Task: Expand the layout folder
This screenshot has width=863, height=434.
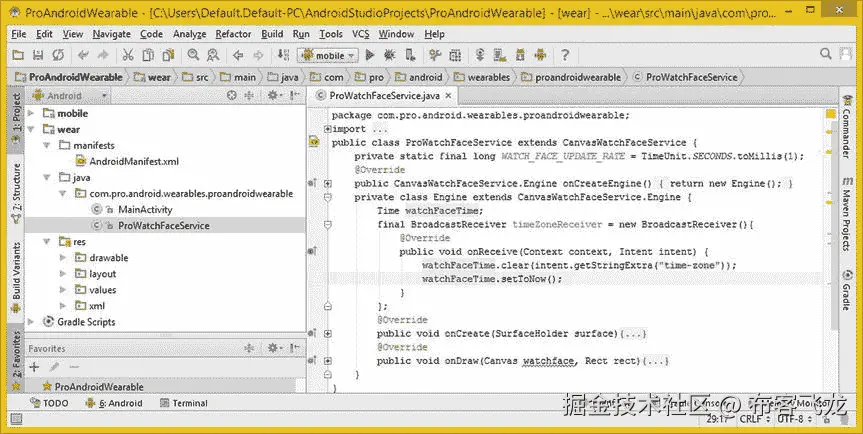Action: [x=63, y=274]
